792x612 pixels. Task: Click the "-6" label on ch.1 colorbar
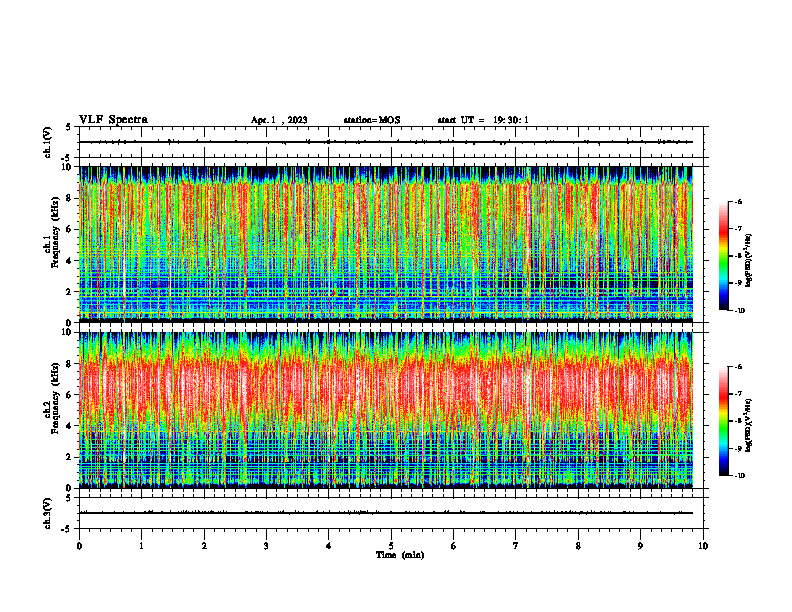pos(737,201)
